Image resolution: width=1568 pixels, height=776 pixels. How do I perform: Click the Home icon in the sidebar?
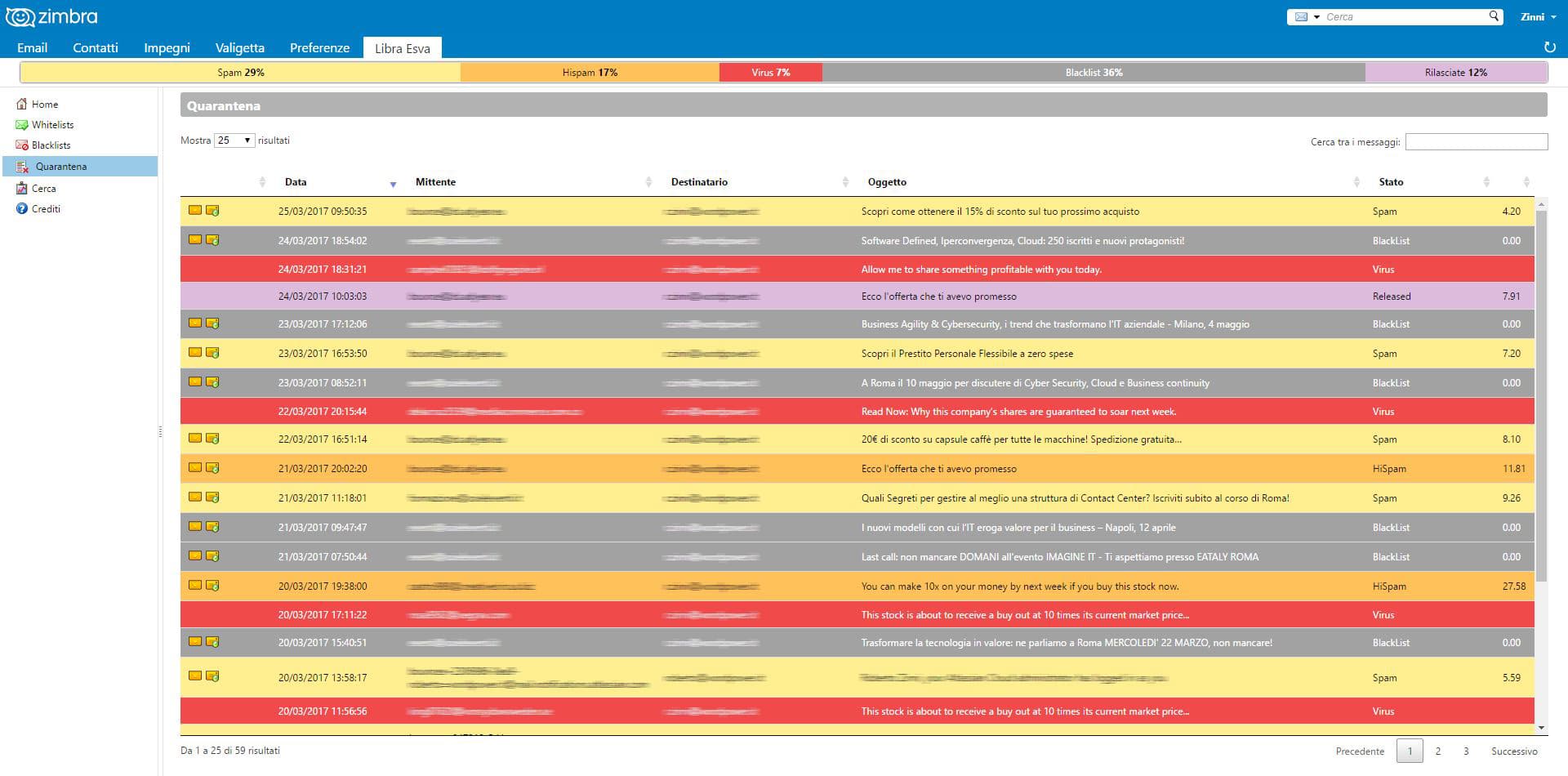[x=22, y=104]
